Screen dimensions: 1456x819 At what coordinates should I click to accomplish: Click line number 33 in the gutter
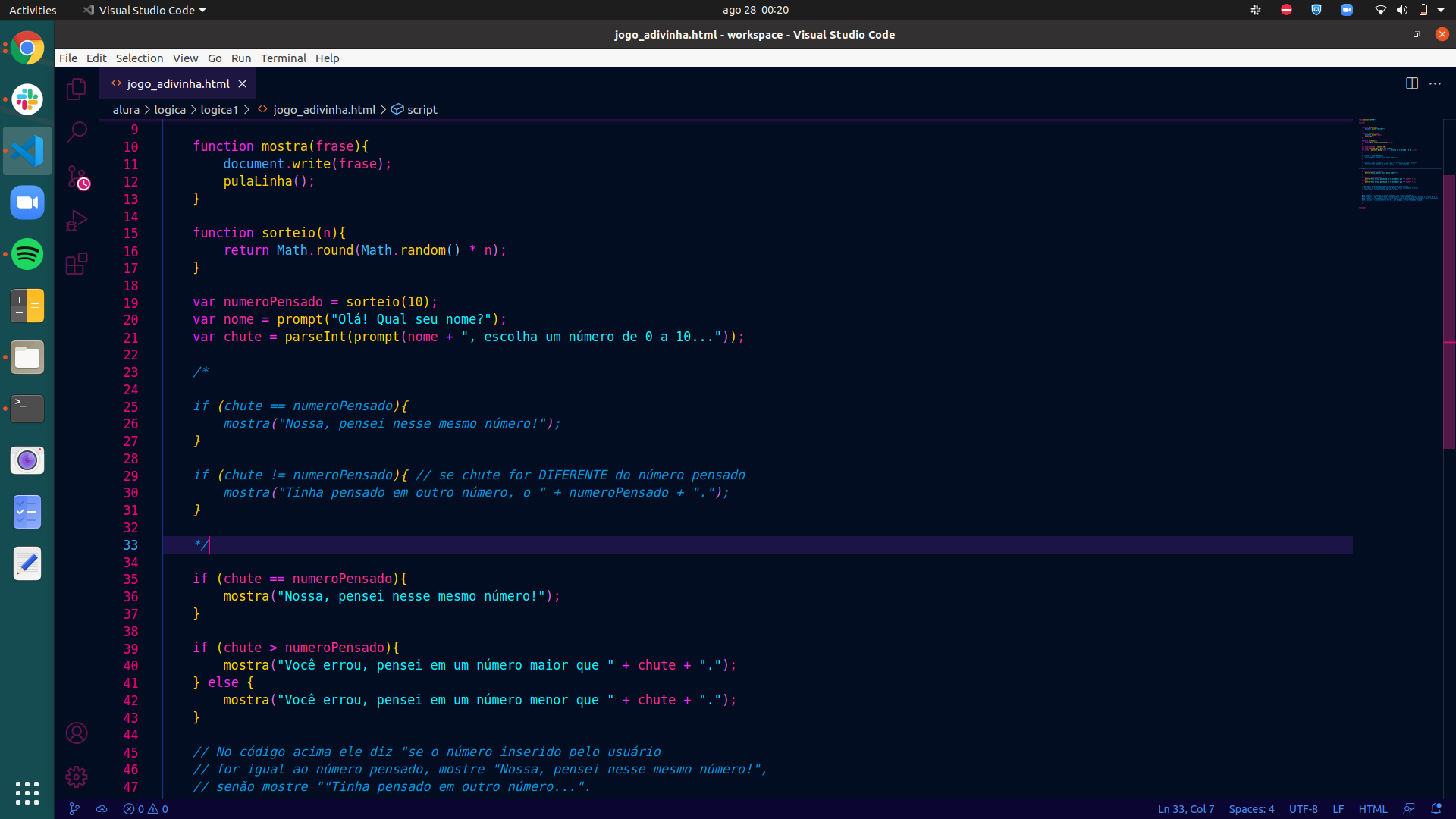[x=130, y=545]
